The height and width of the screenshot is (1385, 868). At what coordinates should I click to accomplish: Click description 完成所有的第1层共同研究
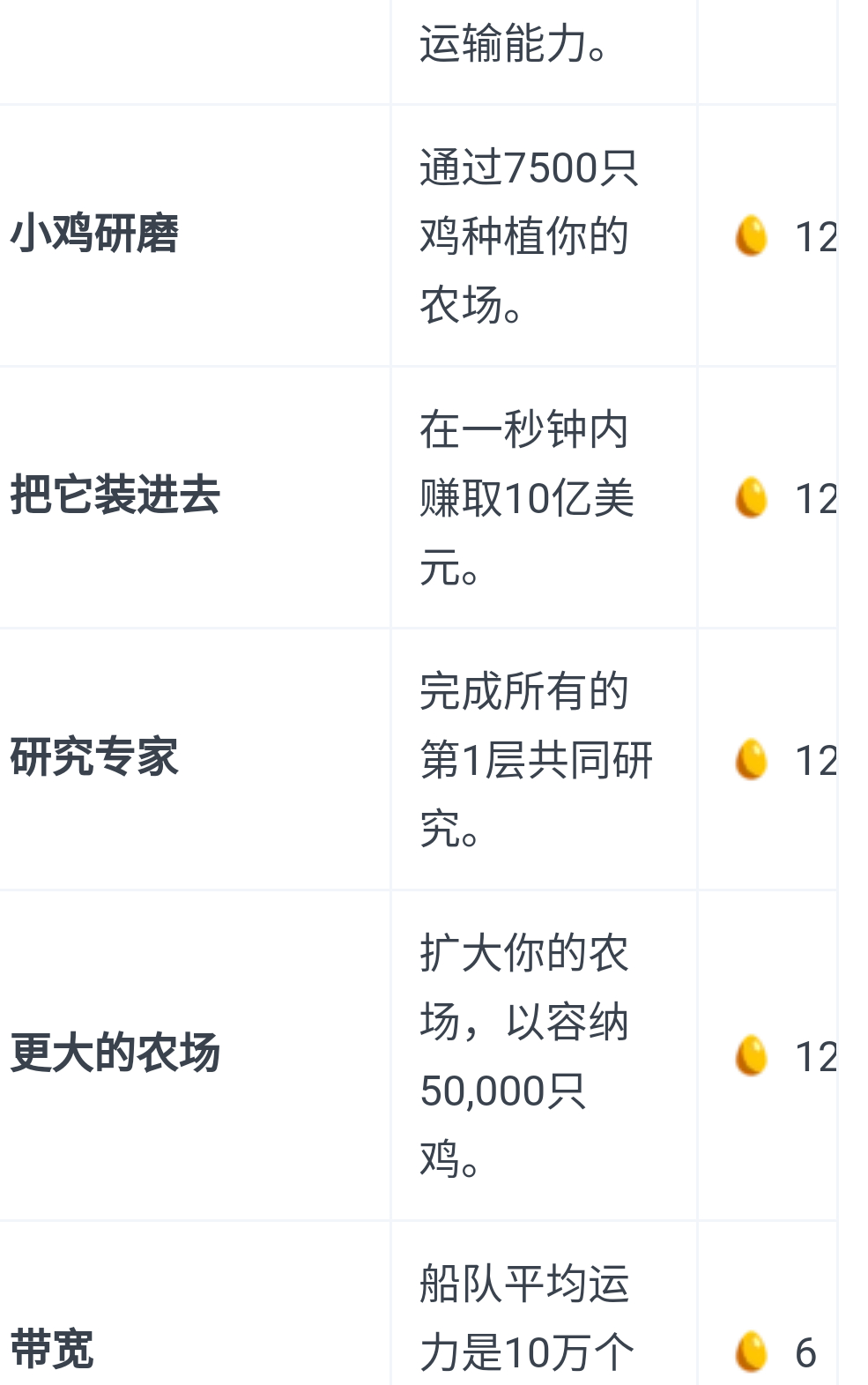(536, 759)
